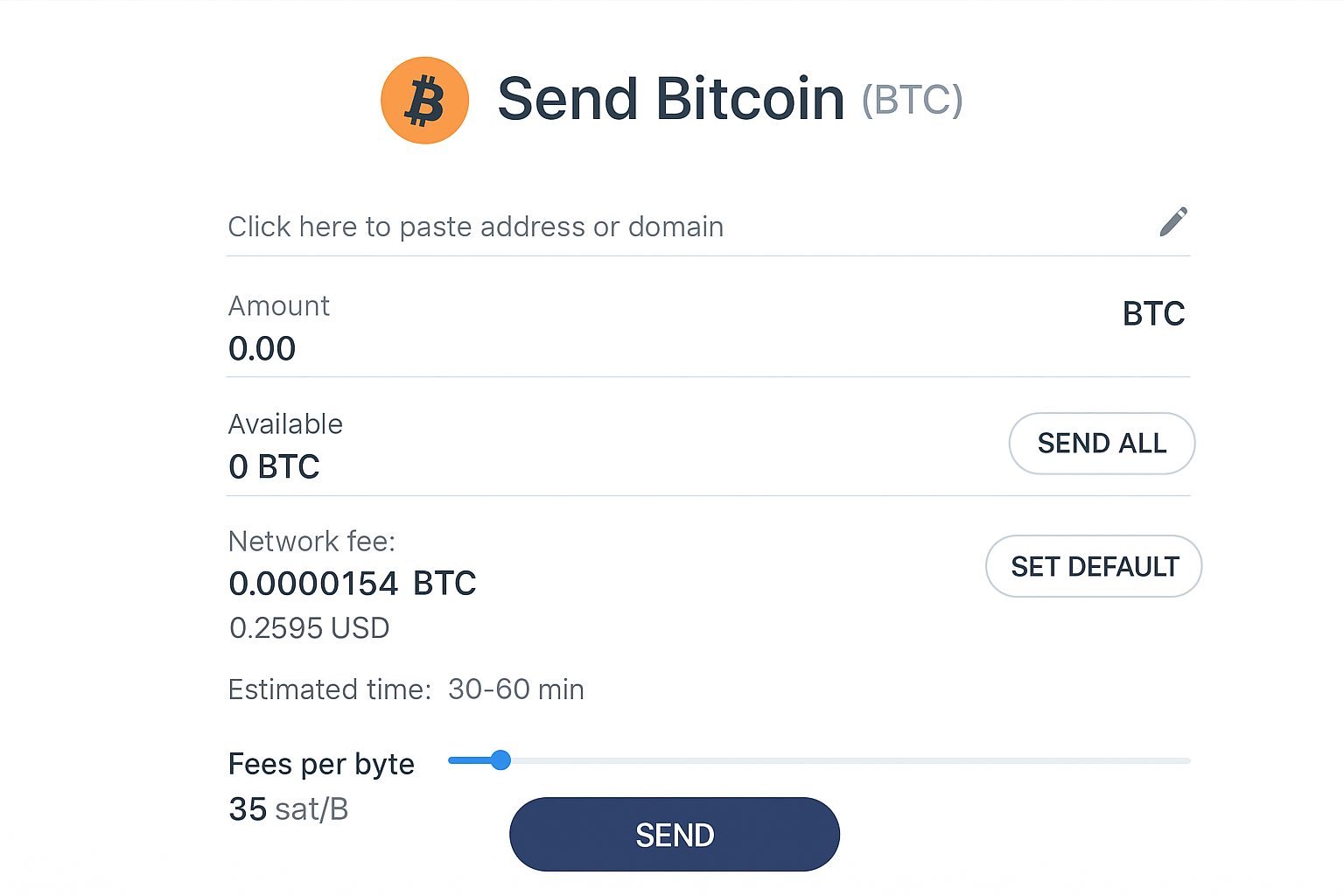Click the SEND ALL button

click(1102, 444)
